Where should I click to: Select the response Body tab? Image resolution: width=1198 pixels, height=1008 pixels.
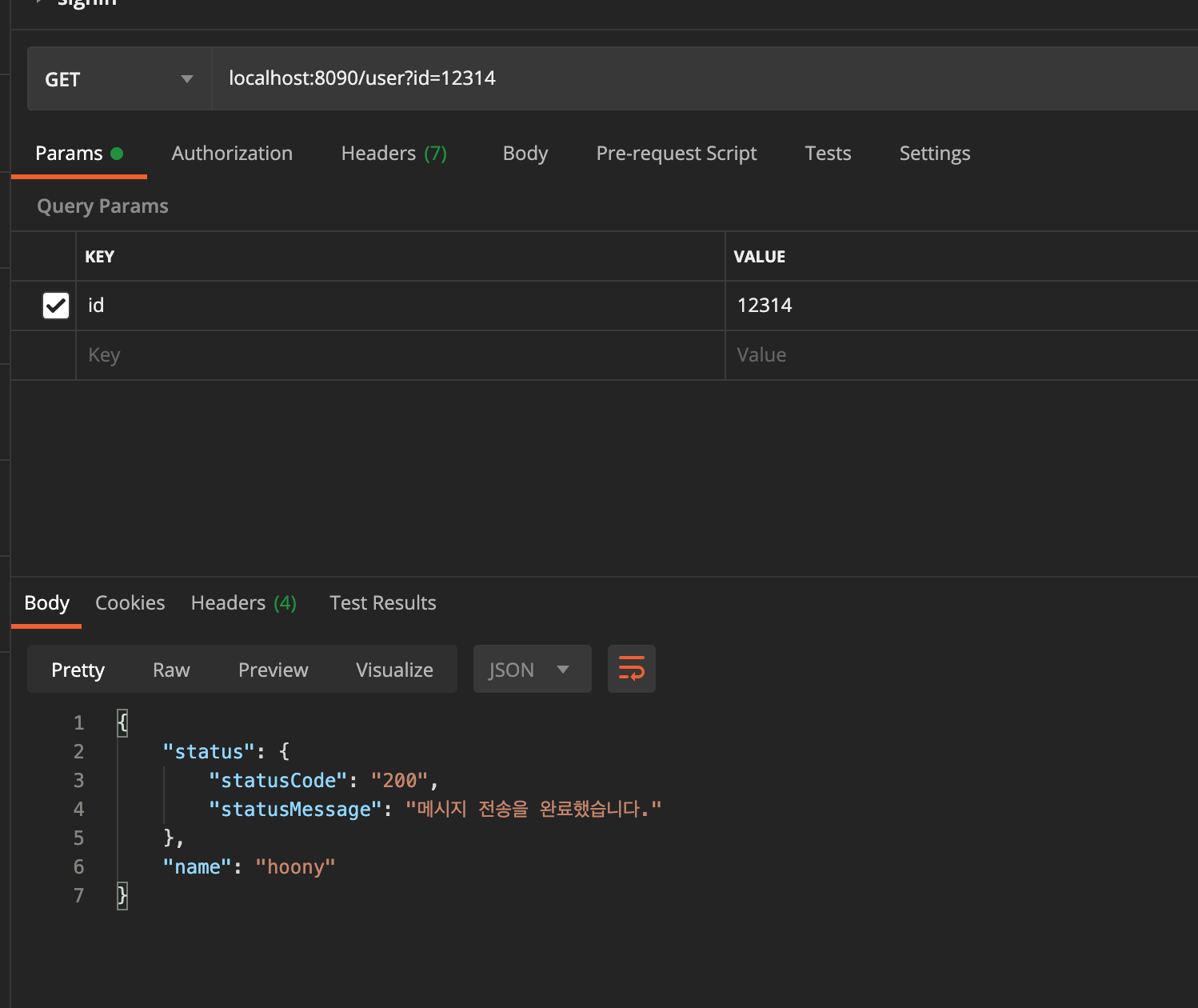tap(47, 603)
